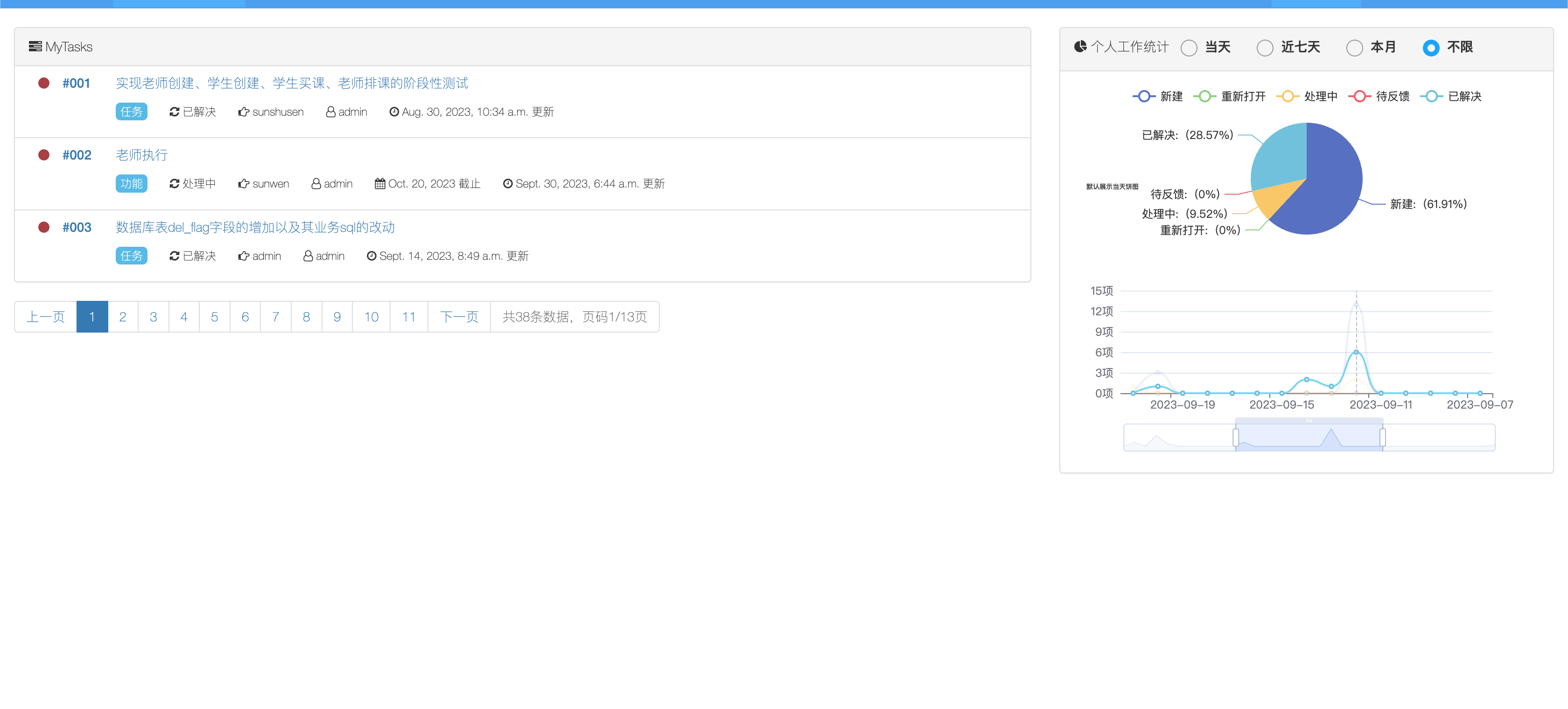Click refresh status icon in task #002
This screenshot has height=709, width=1568.
174,184
